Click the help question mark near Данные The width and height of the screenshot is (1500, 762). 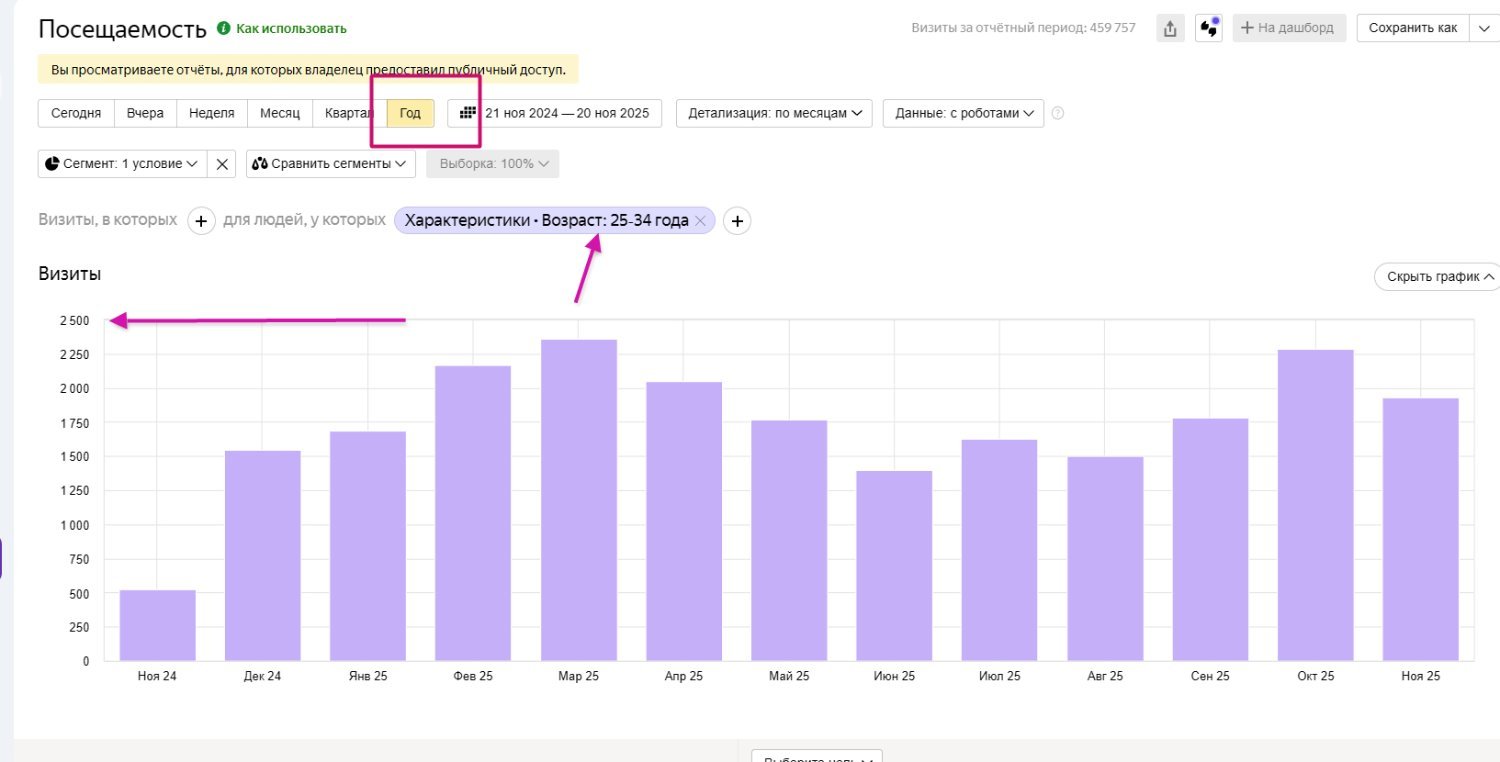[1058, 113]
